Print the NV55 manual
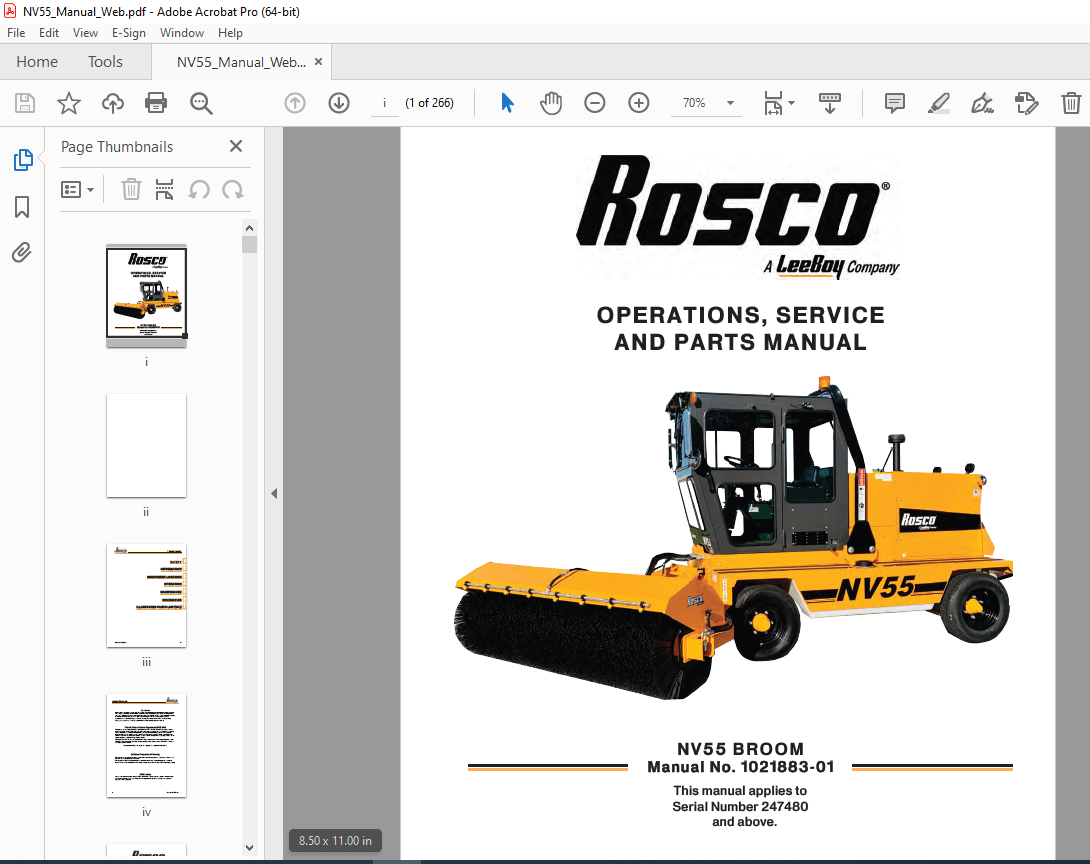1090x864 pixels. coord(157,103)
